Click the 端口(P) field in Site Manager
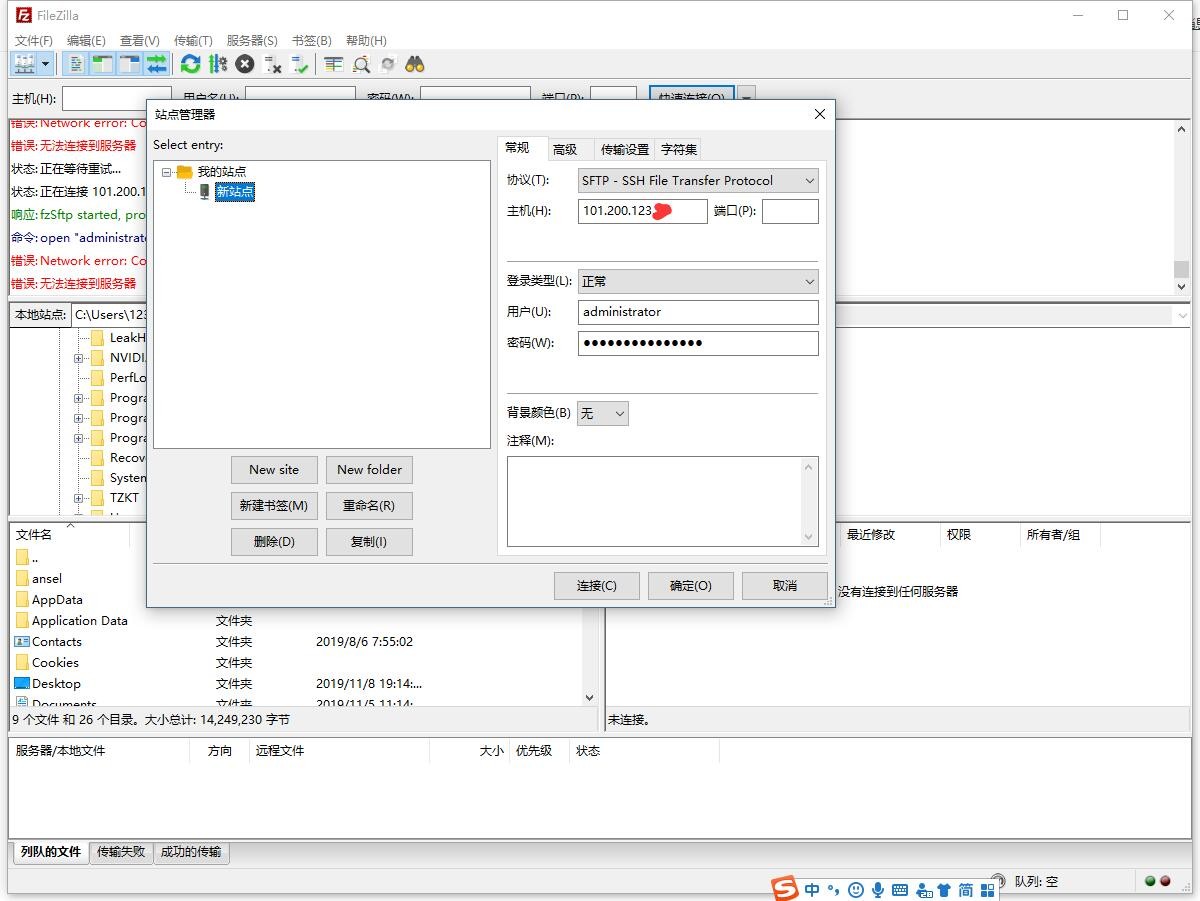Image resolution: width=1200 pixels, height=901 pixels. (790, 211)
